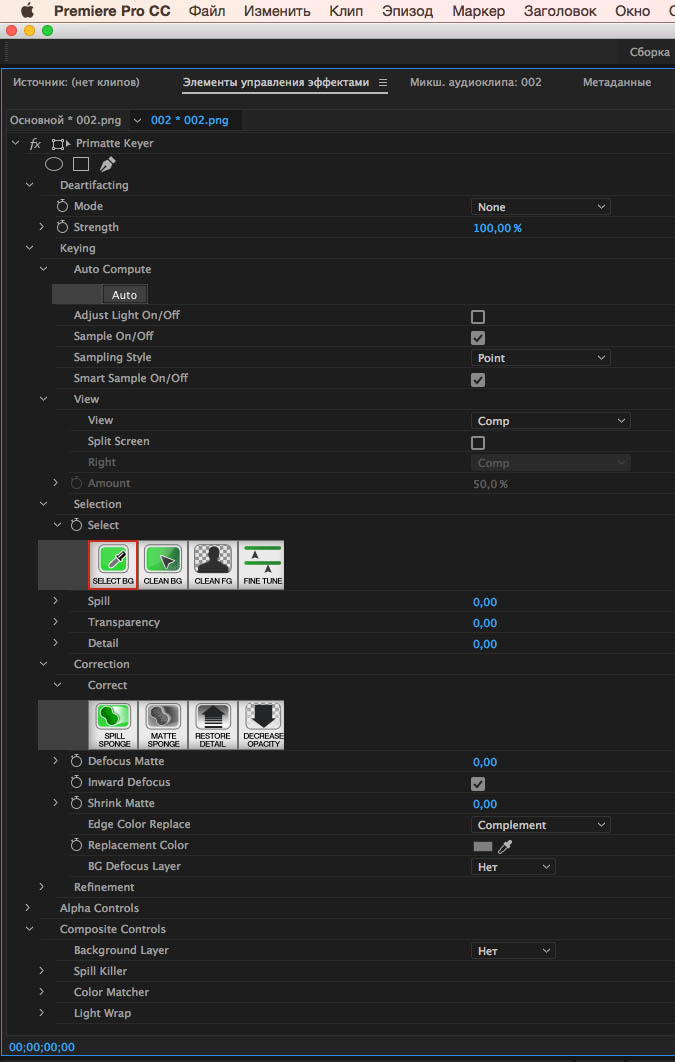The width and height of the screenshot is (675, 1062).
Task: Toggle the Defocus Matte stopwatch
Action: tap(77, 761)
